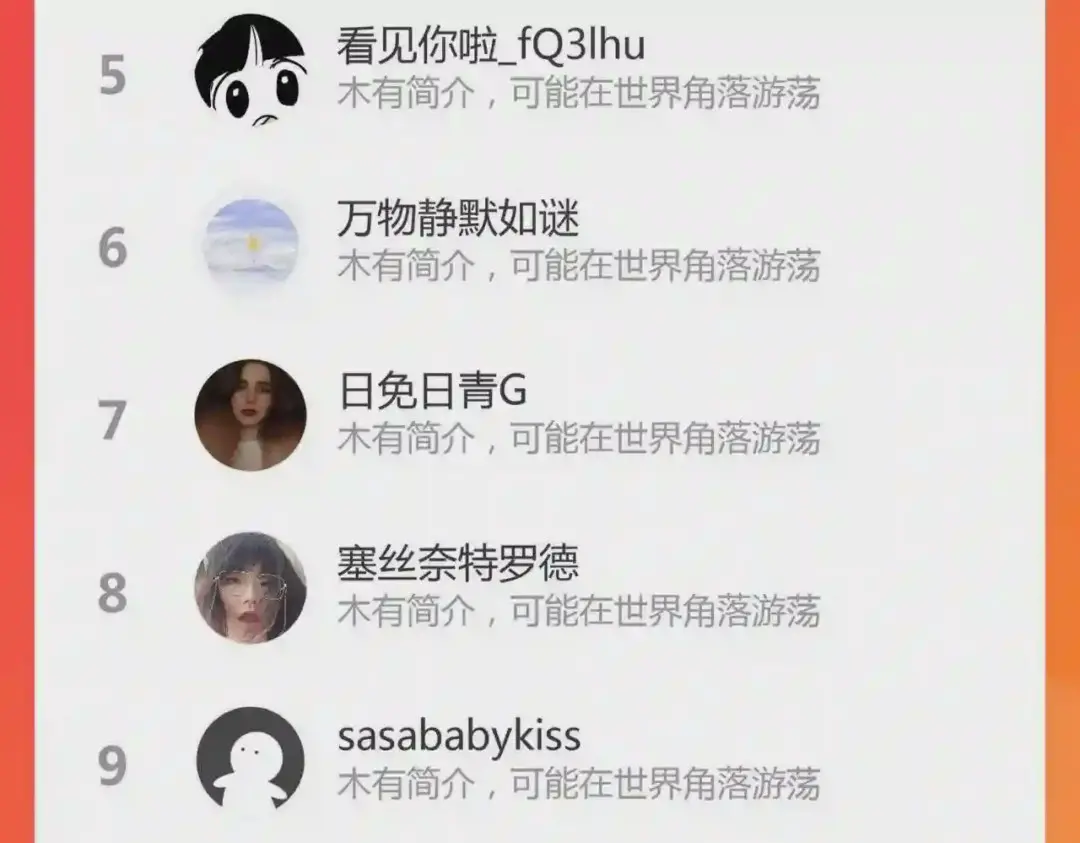This screenshot has height=843, width=1080.
Task: Open avatar of 看见你啦_fQ3lhu cartoon face
Action: click(251, 70)
